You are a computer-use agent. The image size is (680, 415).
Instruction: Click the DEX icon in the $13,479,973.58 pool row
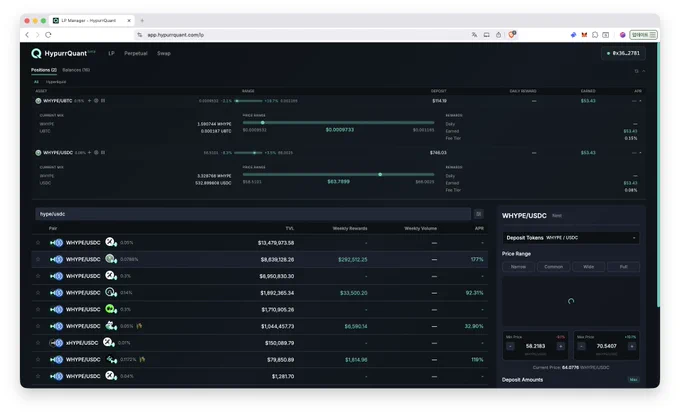(111, 242)
